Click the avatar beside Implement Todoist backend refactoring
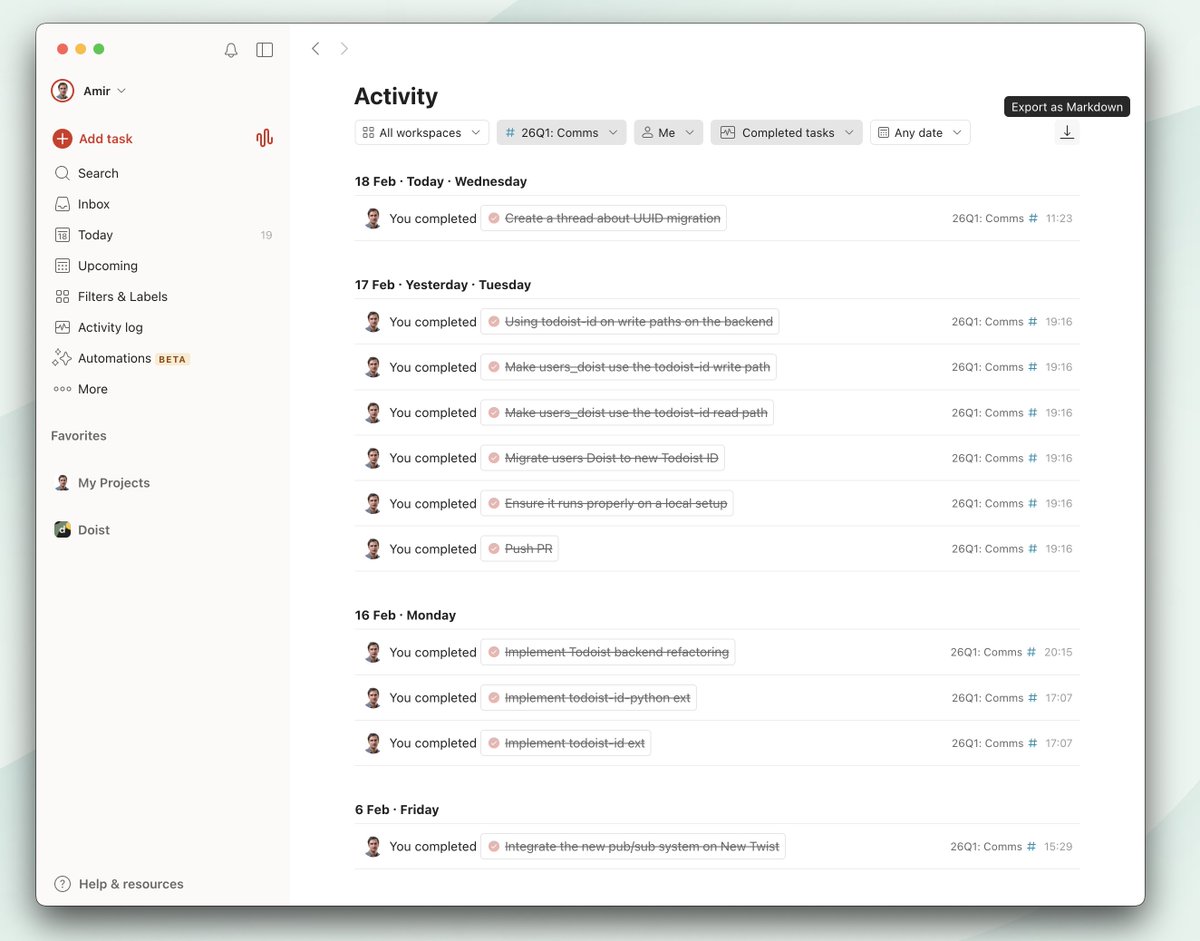The image size is (1200, 941). click(373, 652)
